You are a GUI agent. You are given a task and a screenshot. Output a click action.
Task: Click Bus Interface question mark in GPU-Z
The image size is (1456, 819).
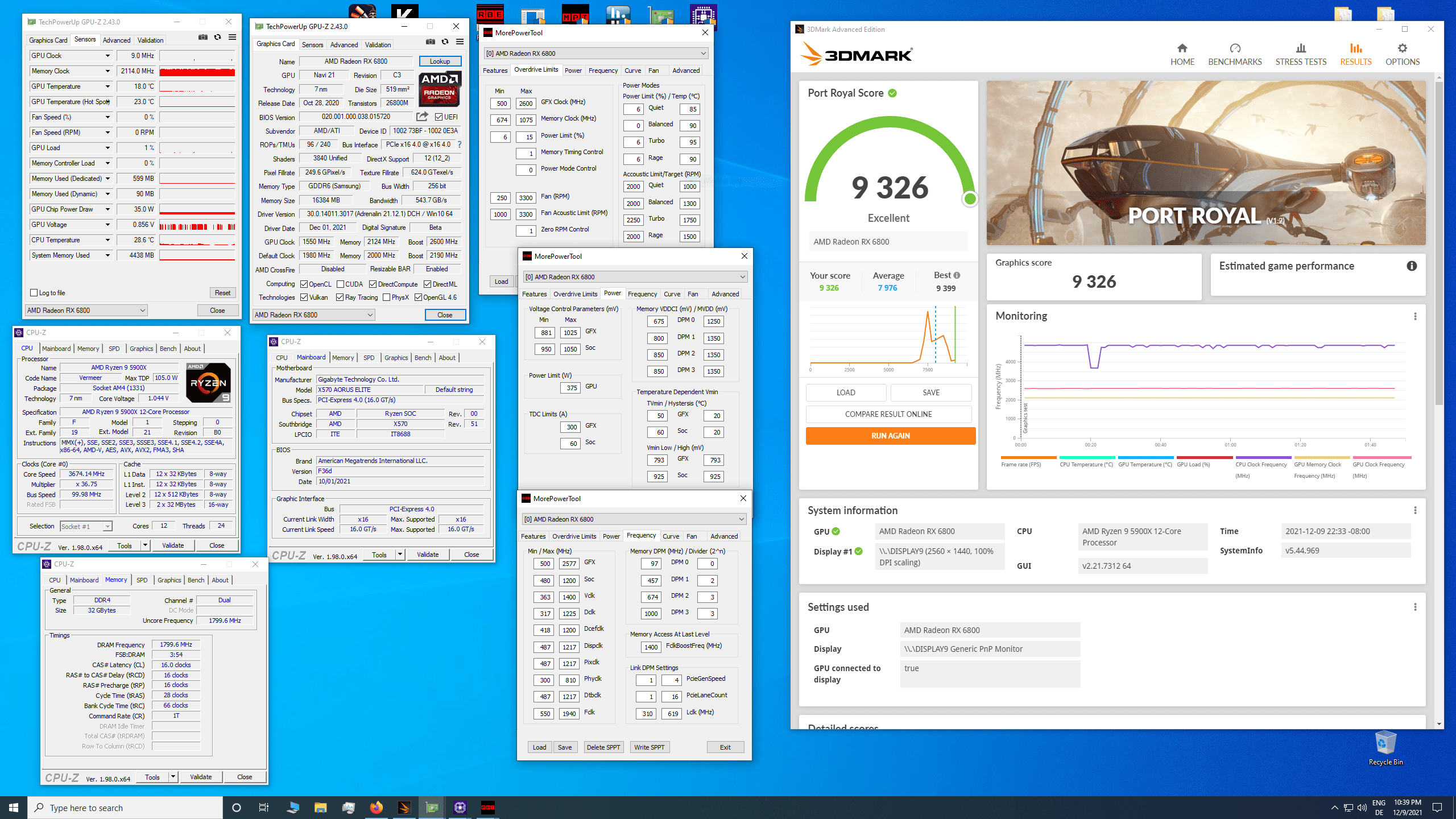pyautogui.click(x=460, y=144)
